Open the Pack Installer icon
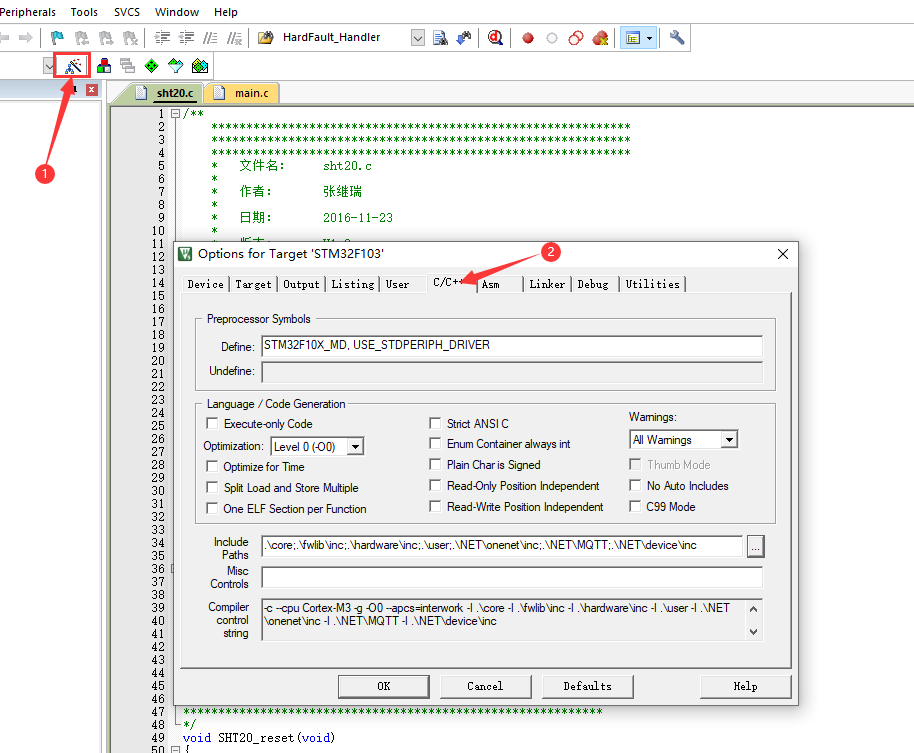Screen dimensions: 914x753 pos(200,66)
